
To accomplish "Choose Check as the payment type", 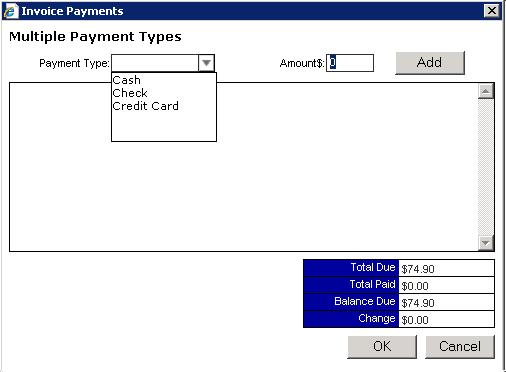I will [x=130, y=93].
